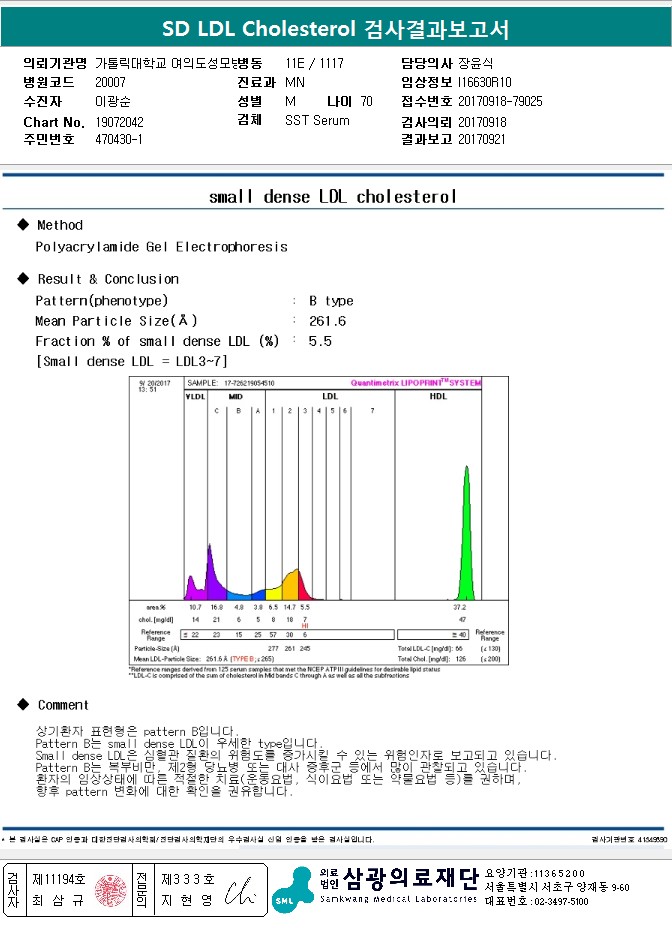The width and height of the screenshot is (672, 928).
Task: Click the small dense LDL fraction '5.5'
Action: [320, 341]
